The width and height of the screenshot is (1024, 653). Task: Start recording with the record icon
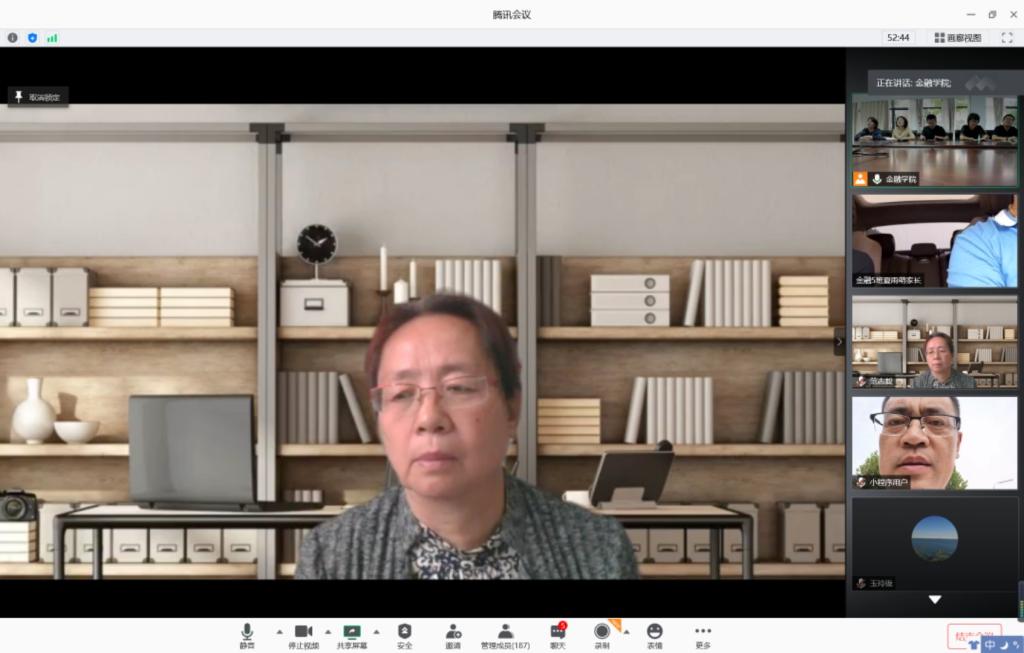pyautogui.click(x=602, y=634)
